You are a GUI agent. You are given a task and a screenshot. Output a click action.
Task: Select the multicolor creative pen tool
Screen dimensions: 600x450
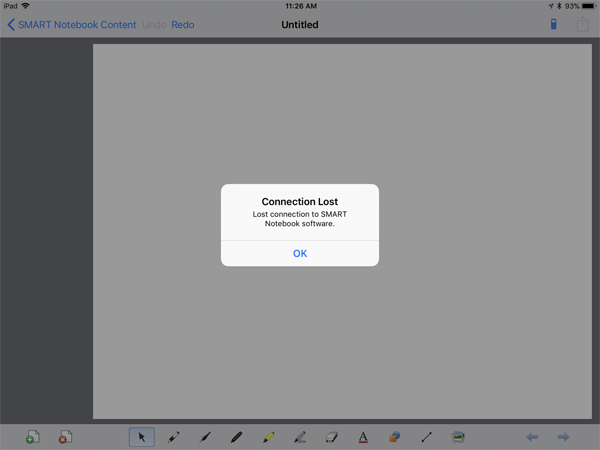(x=300, y=437)
